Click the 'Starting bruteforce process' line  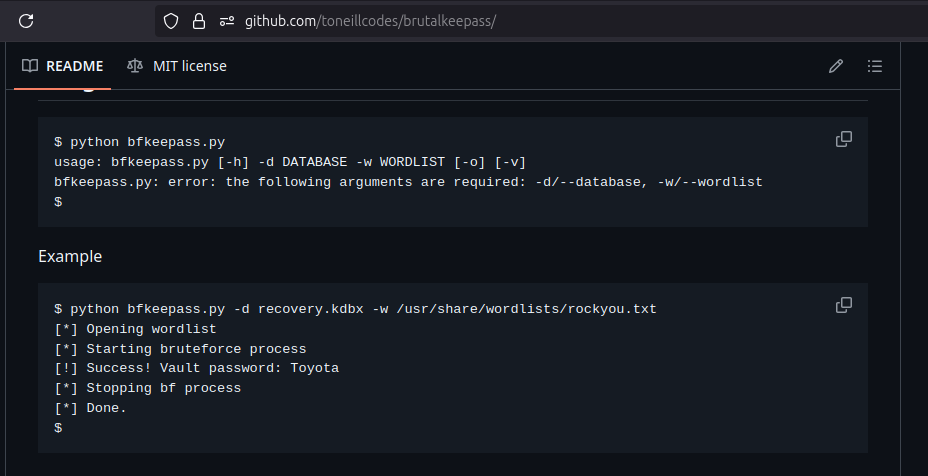(x=180, y=349)
